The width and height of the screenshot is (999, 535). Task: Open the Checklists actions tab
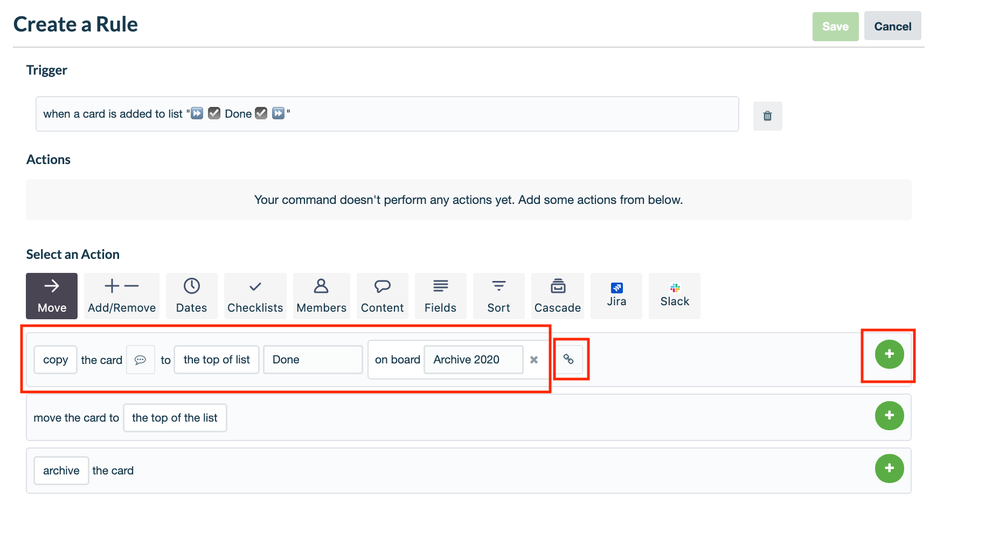pyautogui.click(x=255, y=296)
